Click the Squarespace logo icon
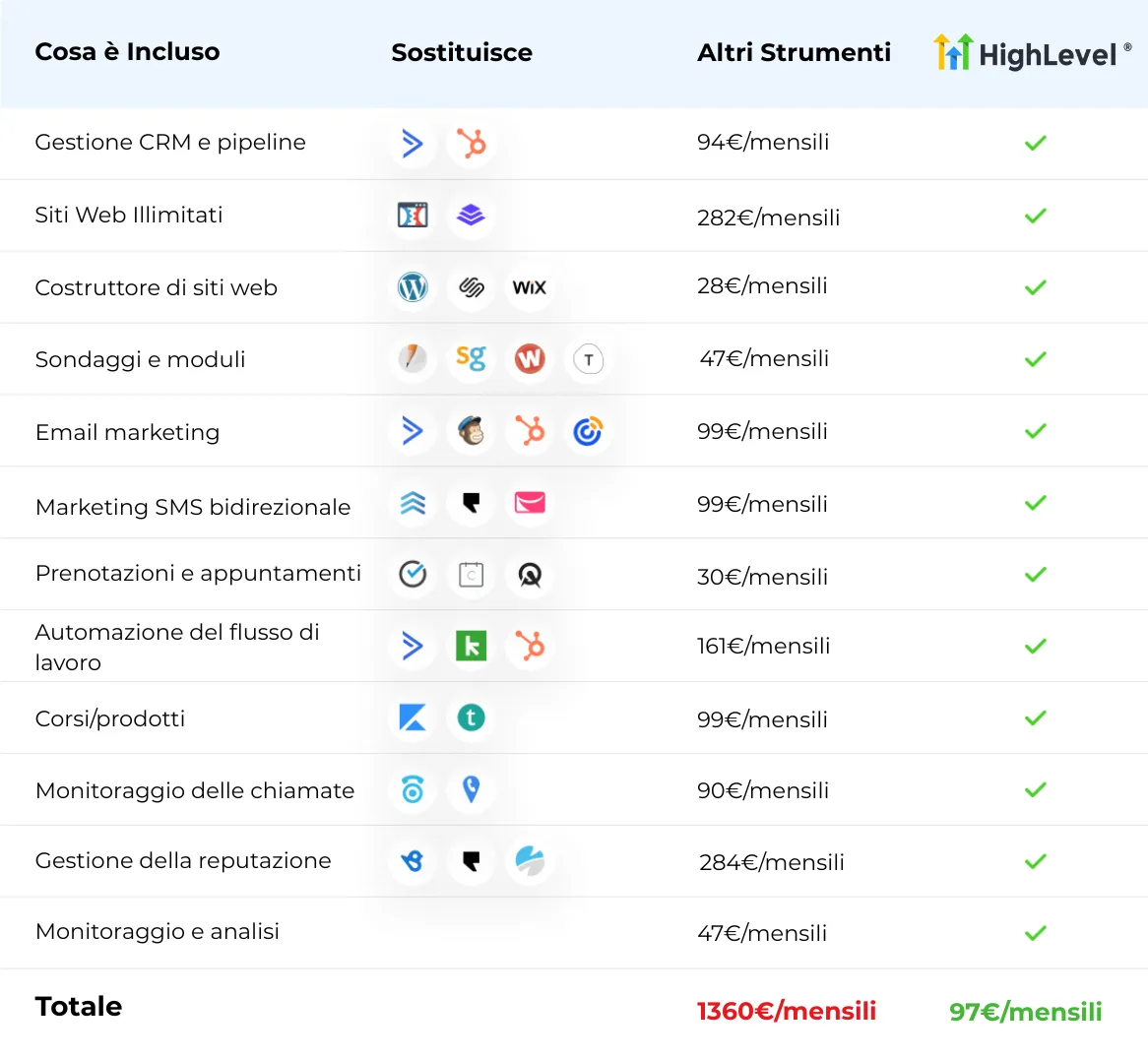The image size is (1148, 1059). tap(471, 286)
